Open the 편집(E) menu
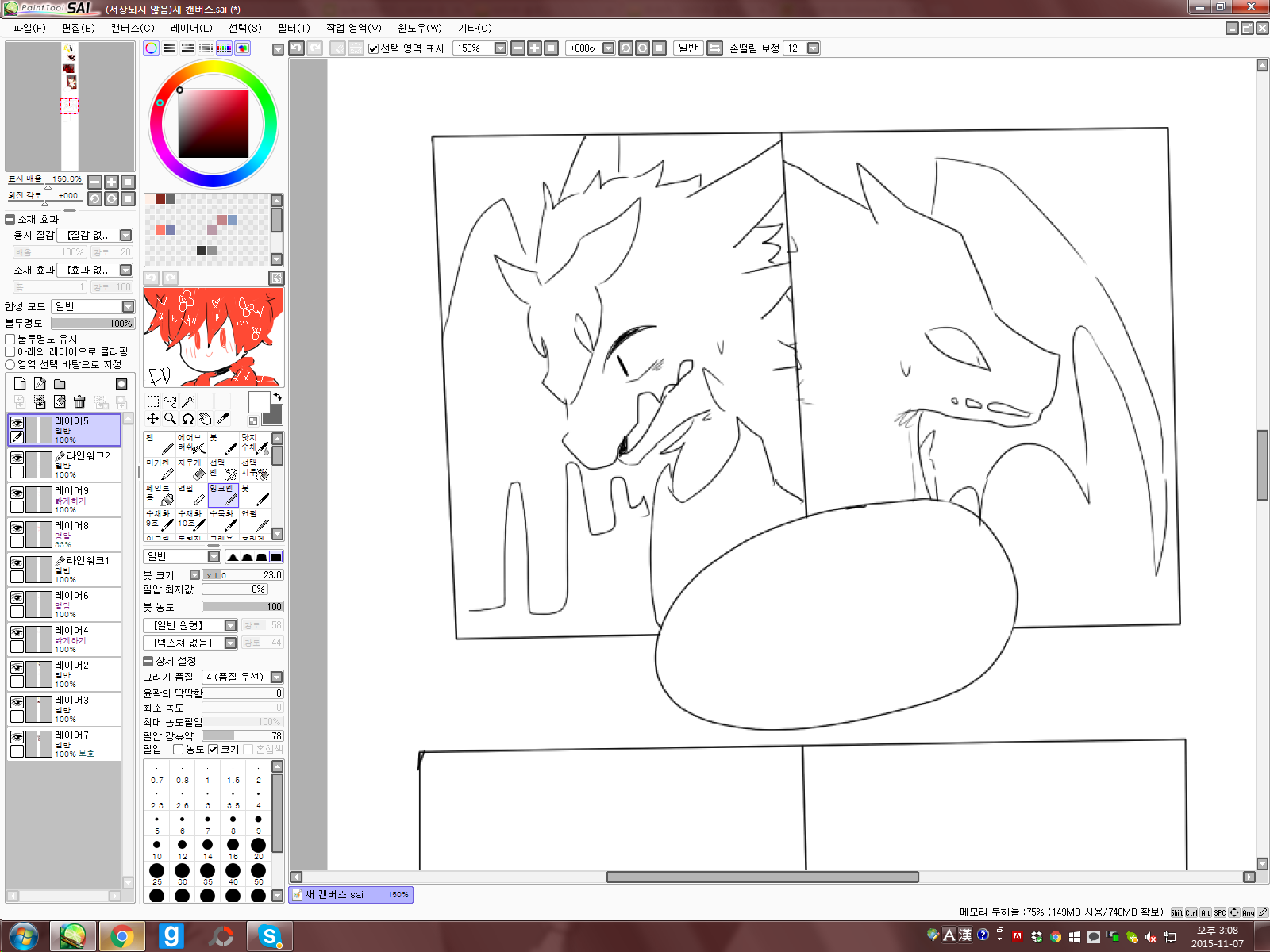 tap(78, 28)
